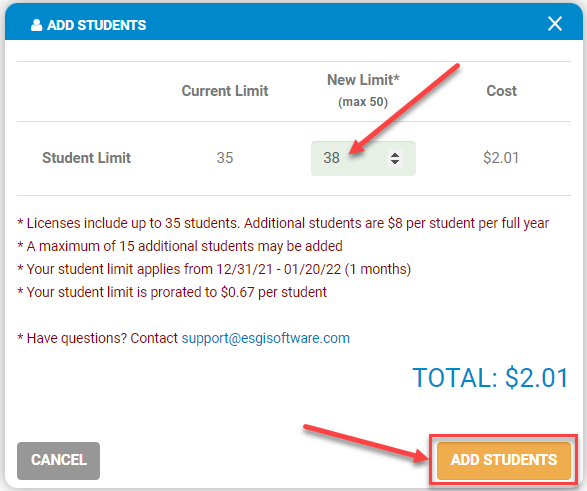The width and height of the screenshot is (587, 491).
Task: Confirm with the orange ADD STUDENTS button
Action: 504,460
